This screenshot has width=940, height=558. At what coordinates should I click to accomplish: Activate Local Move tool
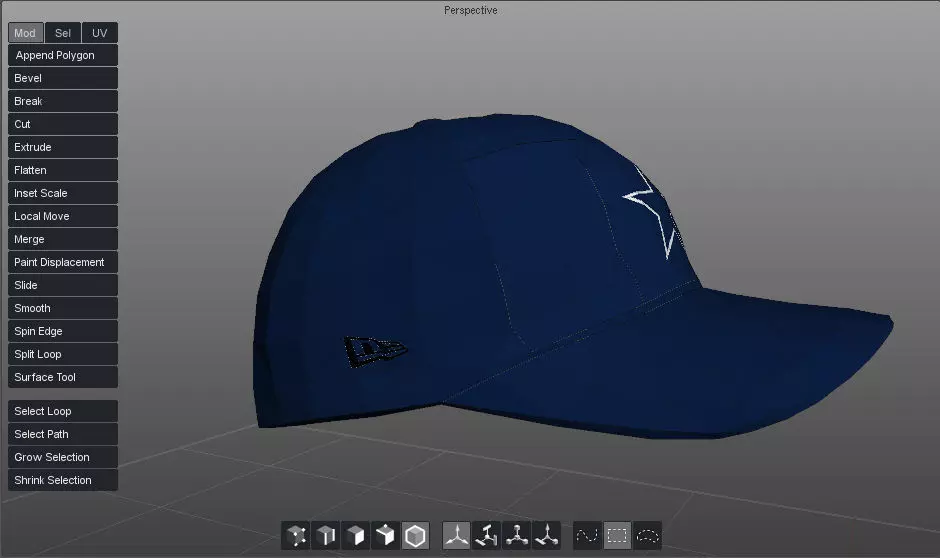63,216
